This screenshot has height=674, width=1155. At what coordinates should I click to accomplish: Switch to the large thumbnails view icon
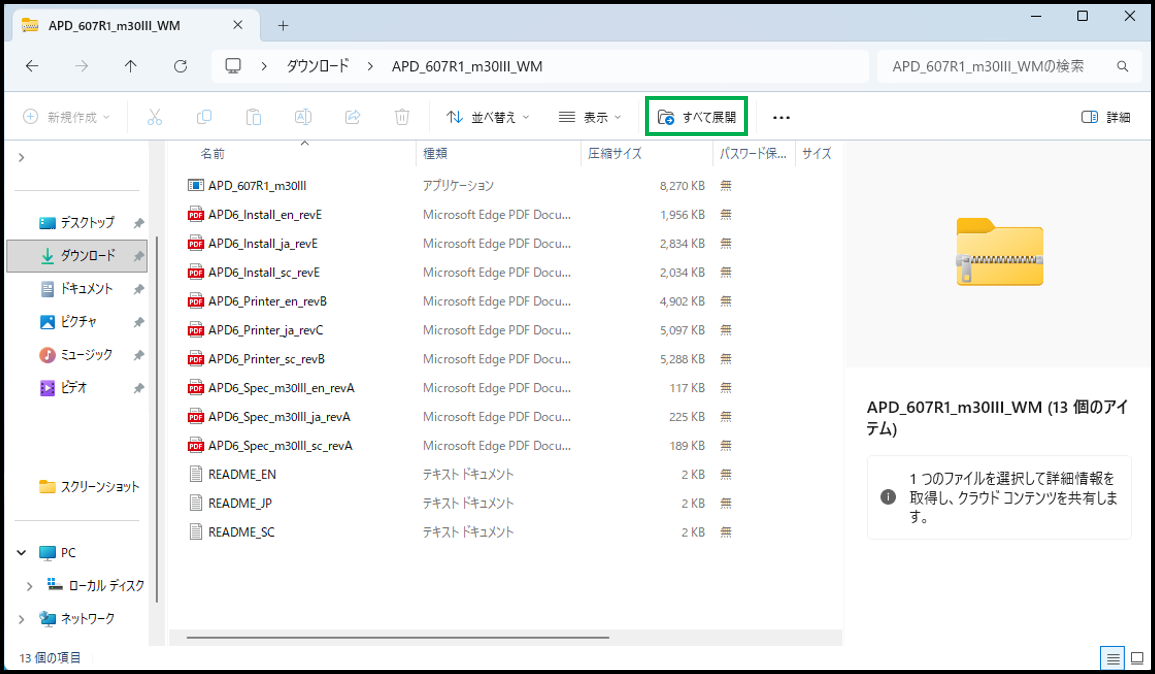[x=1137, y=658]
